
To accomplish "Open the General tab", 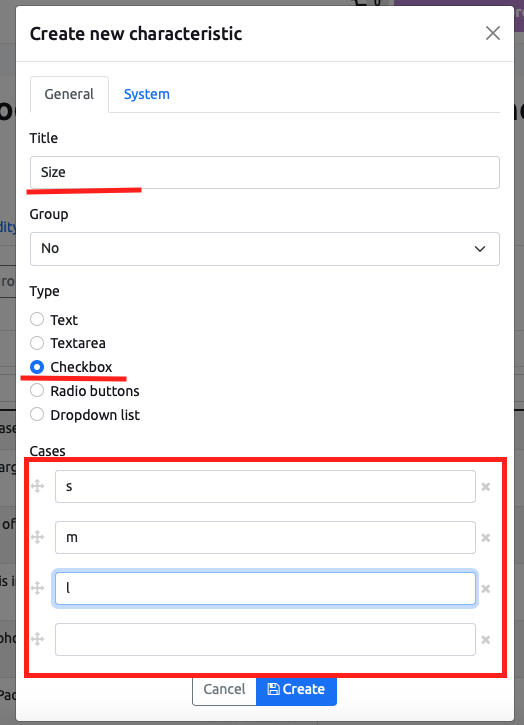I will (x=69, y=94).
